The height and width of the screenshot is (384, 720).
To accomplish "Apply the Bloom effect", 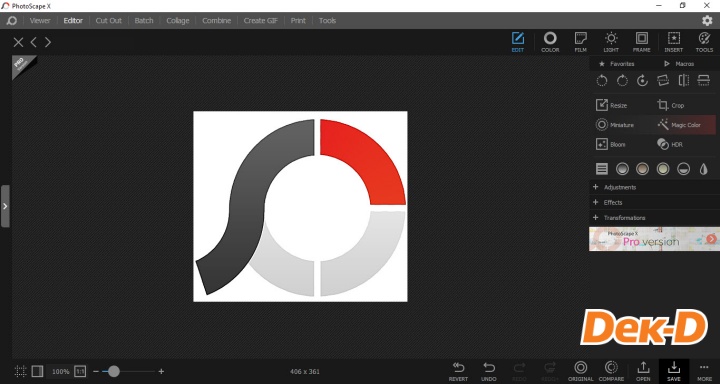I will pos(611,145).
